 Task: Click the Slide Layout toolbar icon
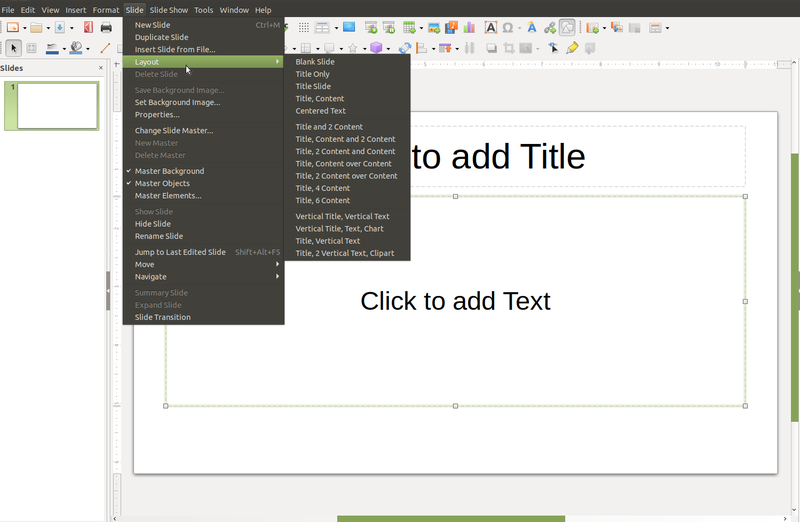click(x=655, y=28)
